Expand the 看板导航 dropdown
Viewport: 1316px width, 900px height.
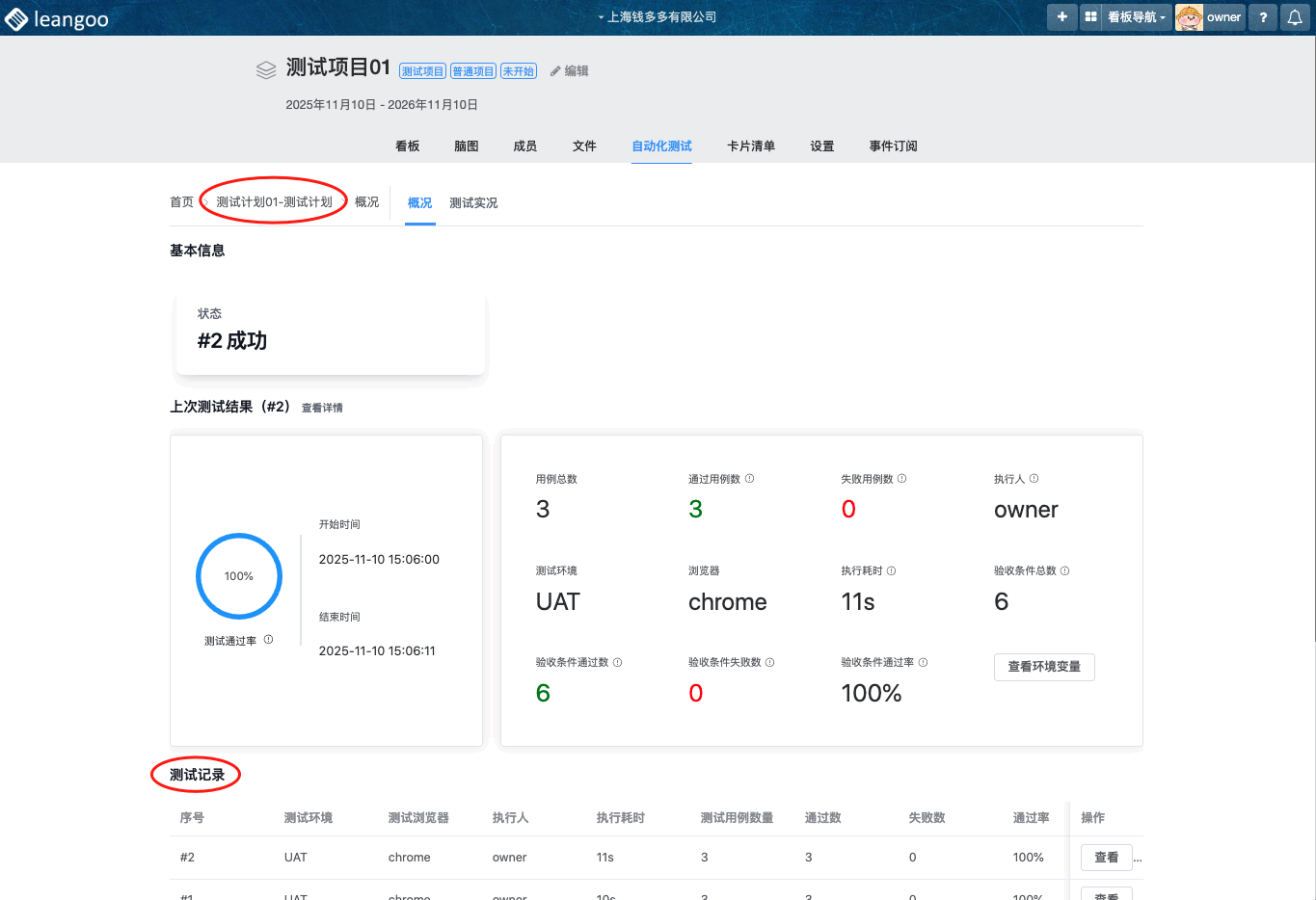(x=1136, y=17)
